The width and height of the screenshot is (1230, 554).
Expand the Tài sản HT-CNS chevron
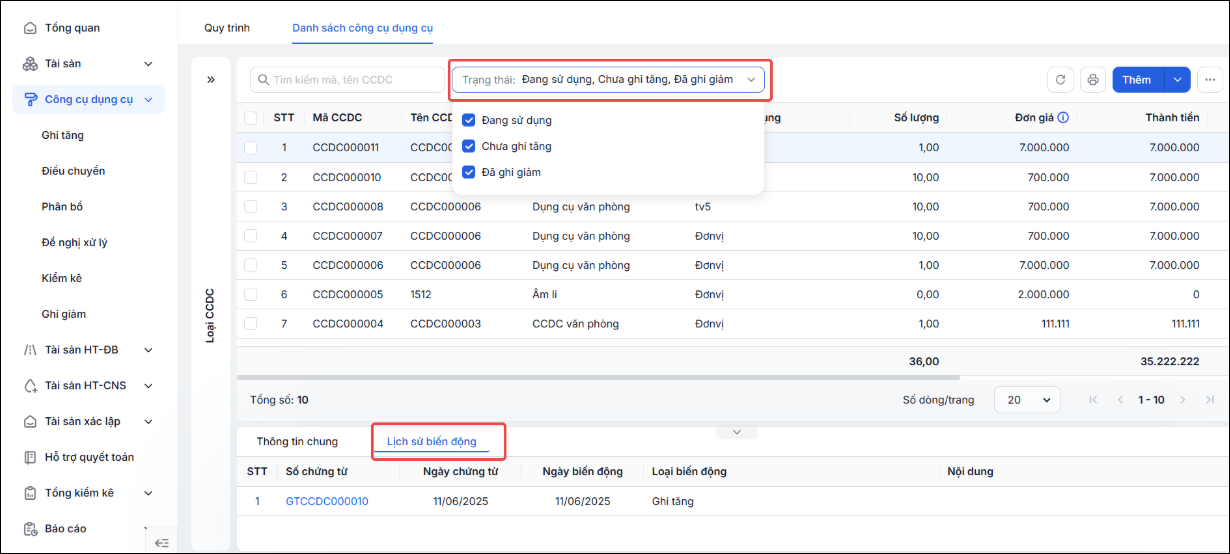[148, 385]
